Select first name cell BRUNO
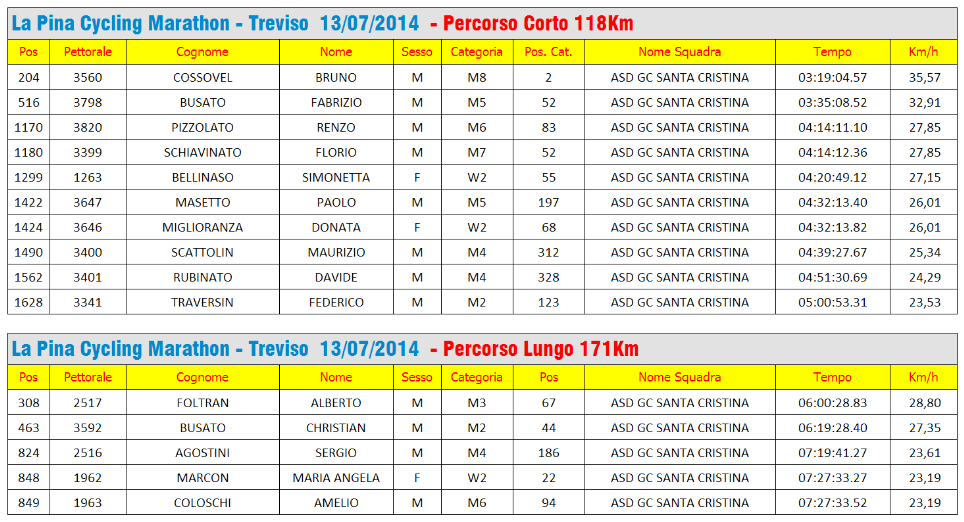This screenshot has width=964, height=522. tap(336, 77)
